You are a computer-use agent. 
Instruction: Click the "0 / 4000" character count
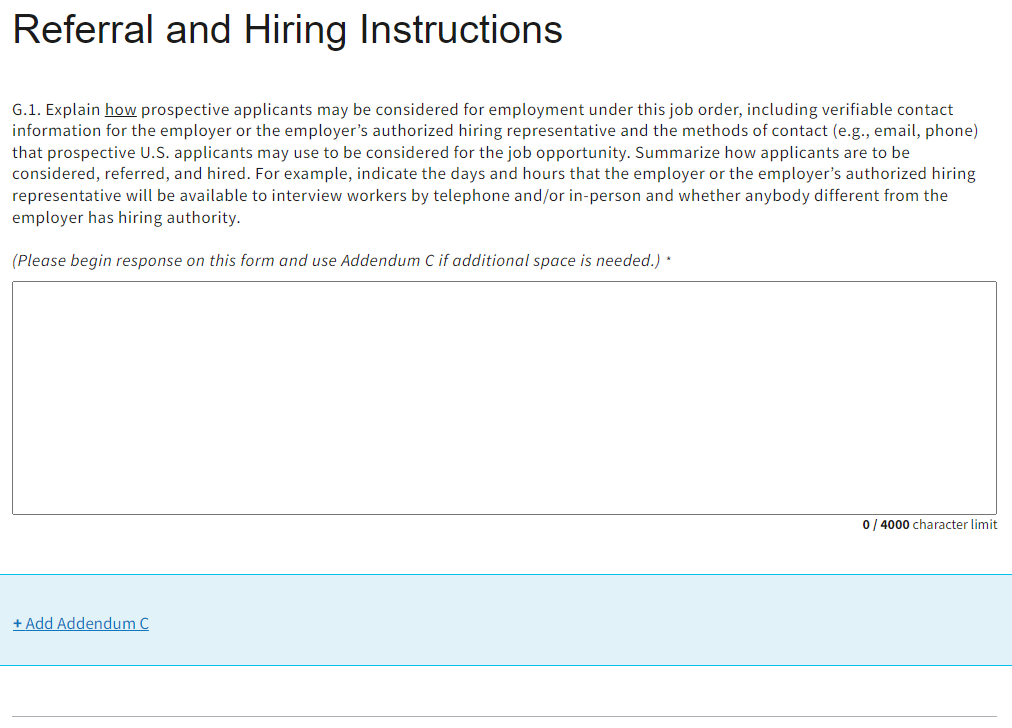[886, 525]
